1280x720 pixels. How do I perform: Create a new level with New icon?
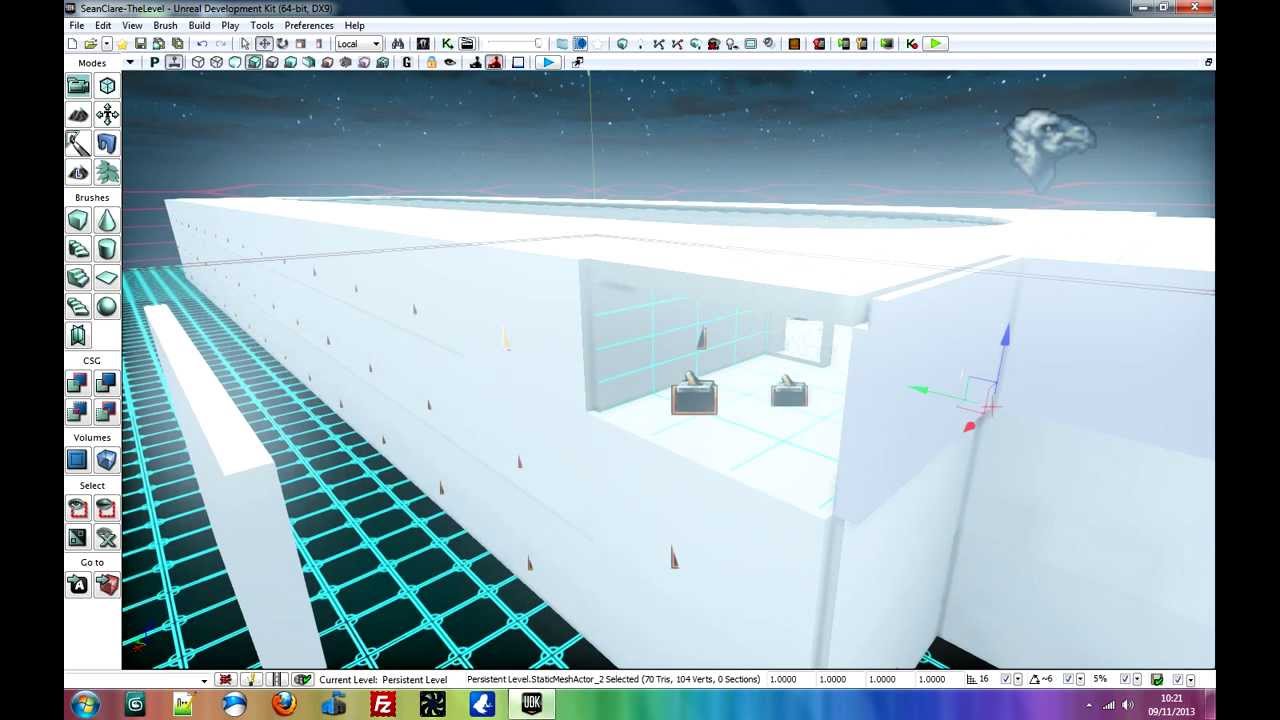coord(72,44)
